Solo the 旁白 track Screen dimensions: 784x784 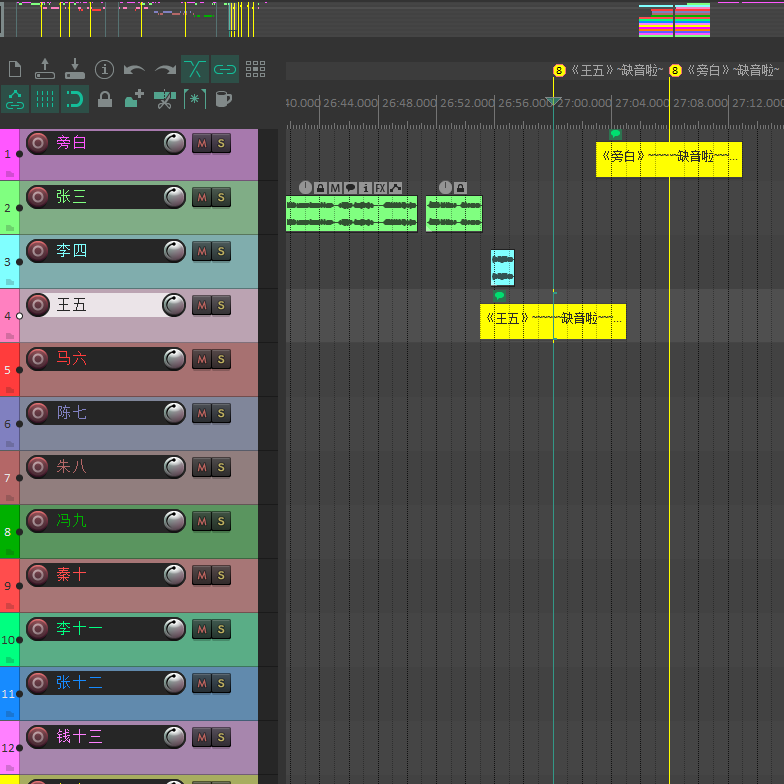(221, 144)
